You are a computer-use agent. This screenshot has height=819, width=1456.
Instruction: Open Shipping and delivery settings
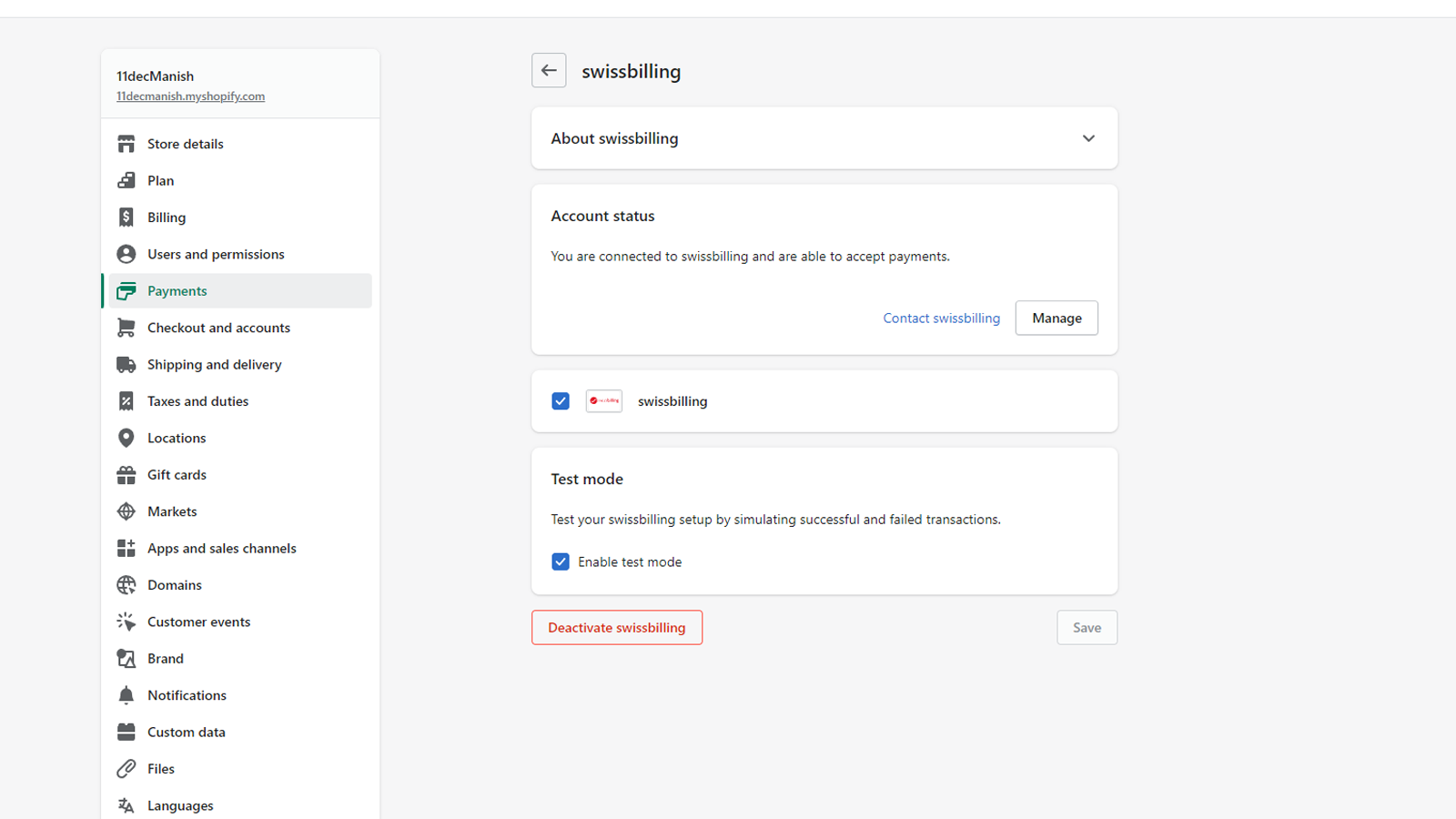240,365
